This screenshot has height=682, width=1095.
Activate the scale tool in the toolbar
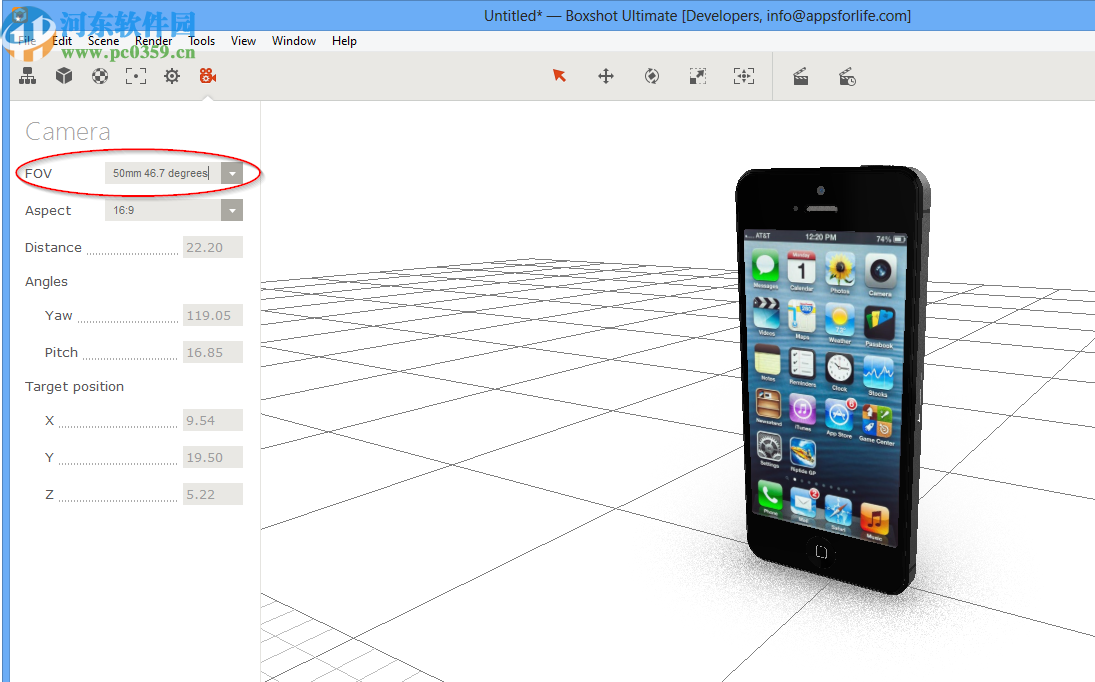[x=698, y=76]
